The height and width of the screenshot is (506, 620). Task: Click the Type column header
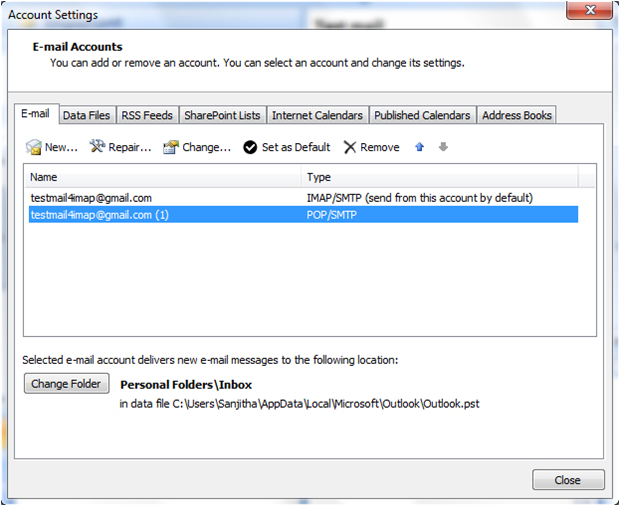click(440, 177)
